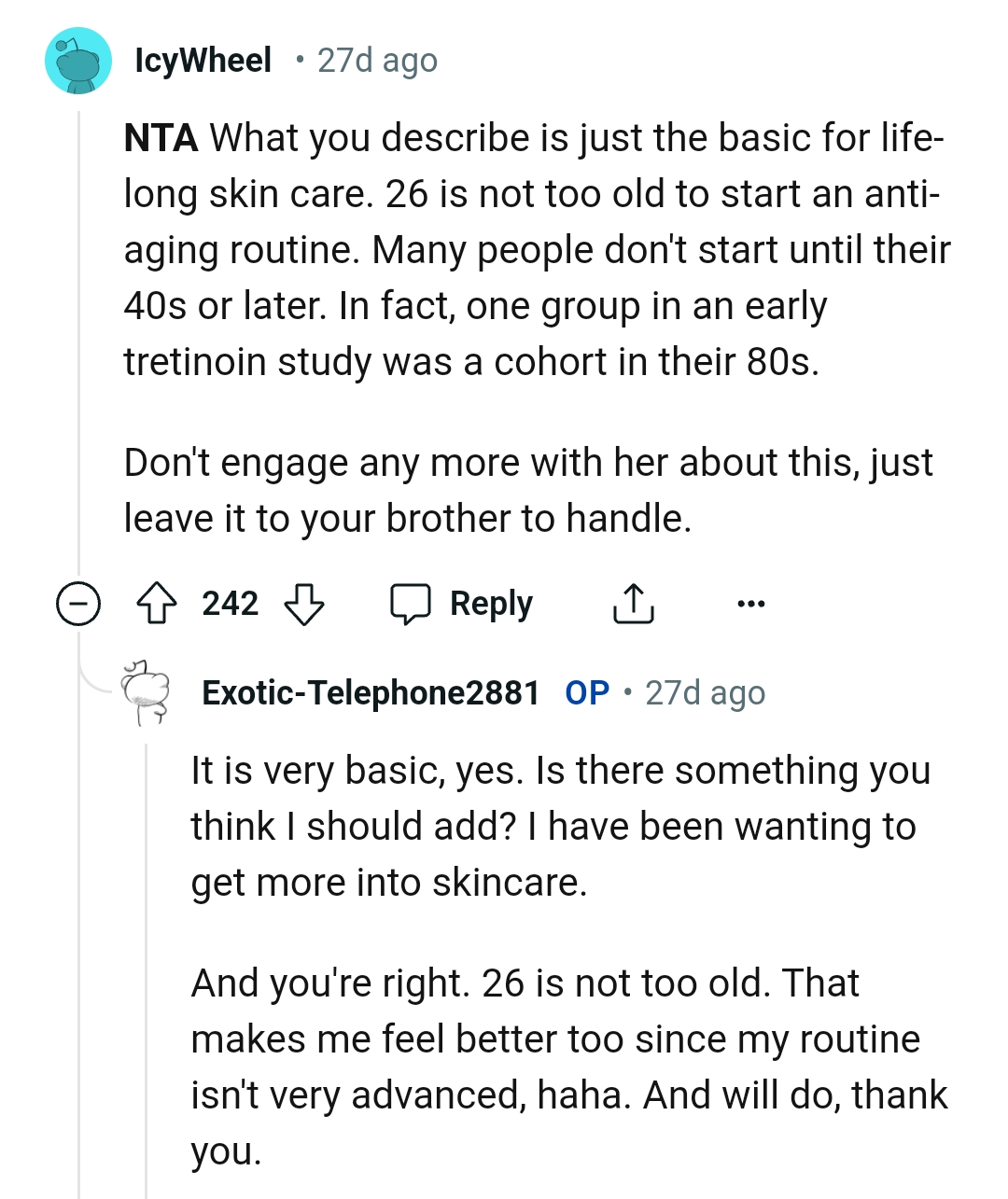The width and height of the screenshot is (1008, 1199).
Task: Upvote IcyWheel's comment
Action: tap(159, 603)
